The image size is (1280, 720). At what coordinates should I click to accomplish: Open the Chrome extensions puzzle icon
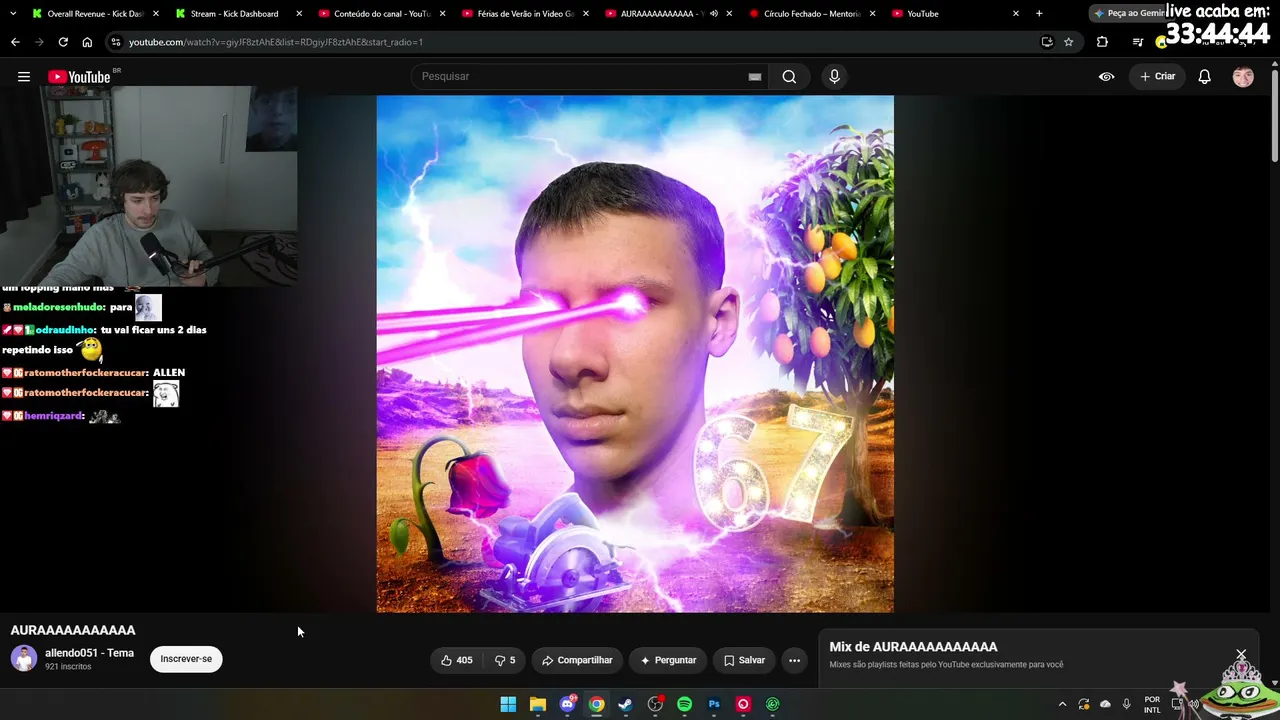click(1102, 42)
